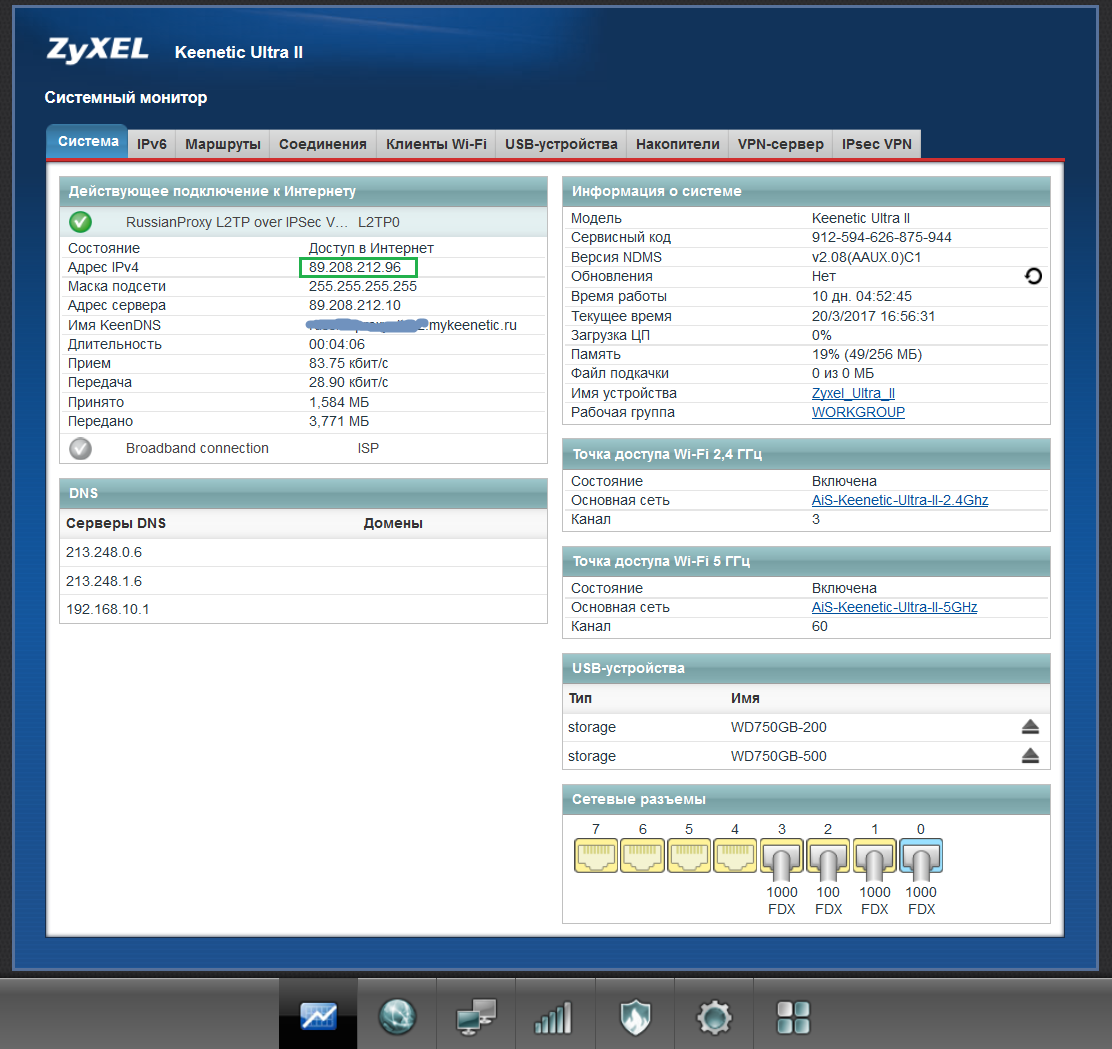
Task: Follow the Zyxel_Ultra_II device name link
Action: tap(853, 393)
